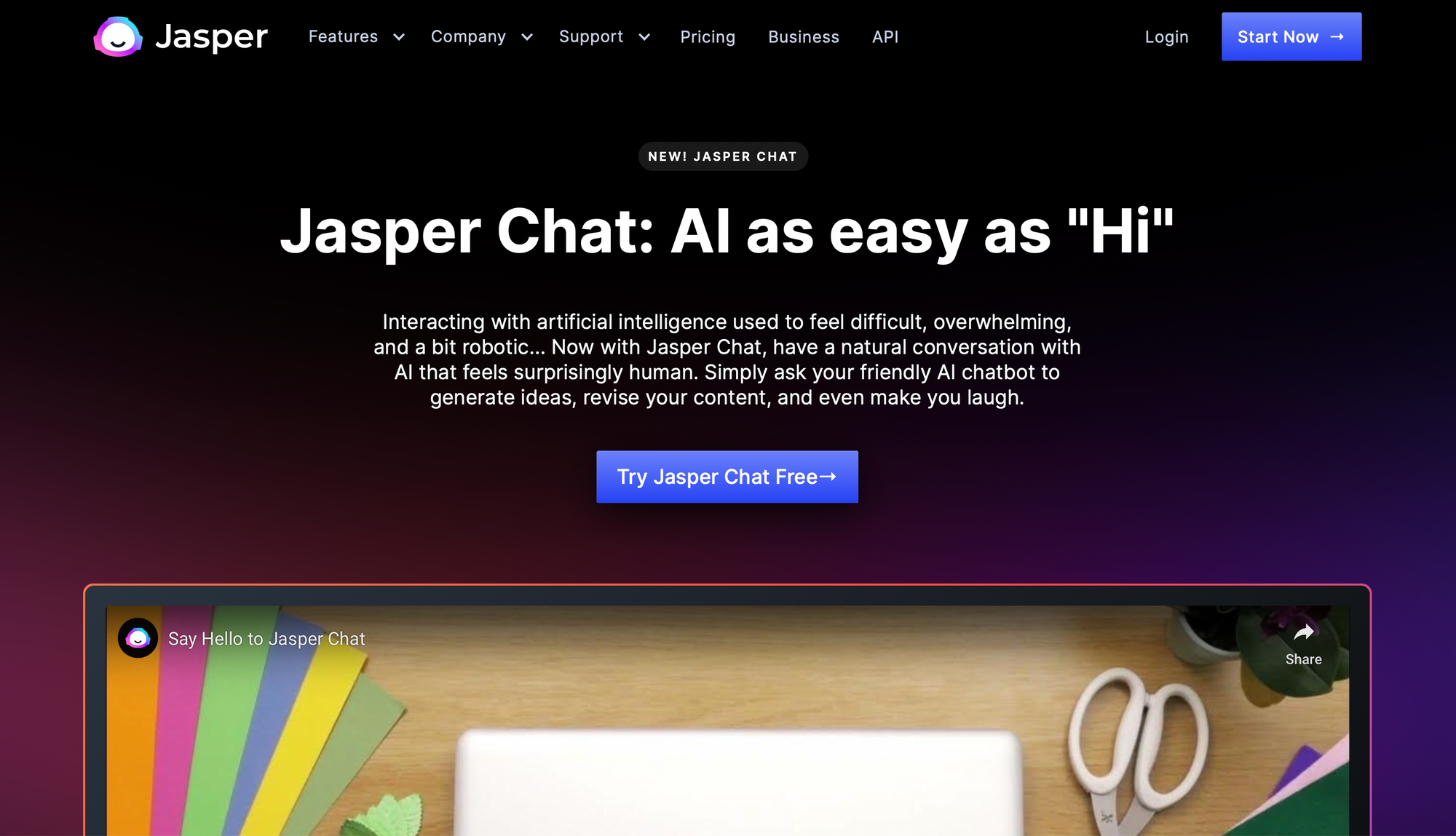Toggle the Start Now button

(x=1291, y=37)
